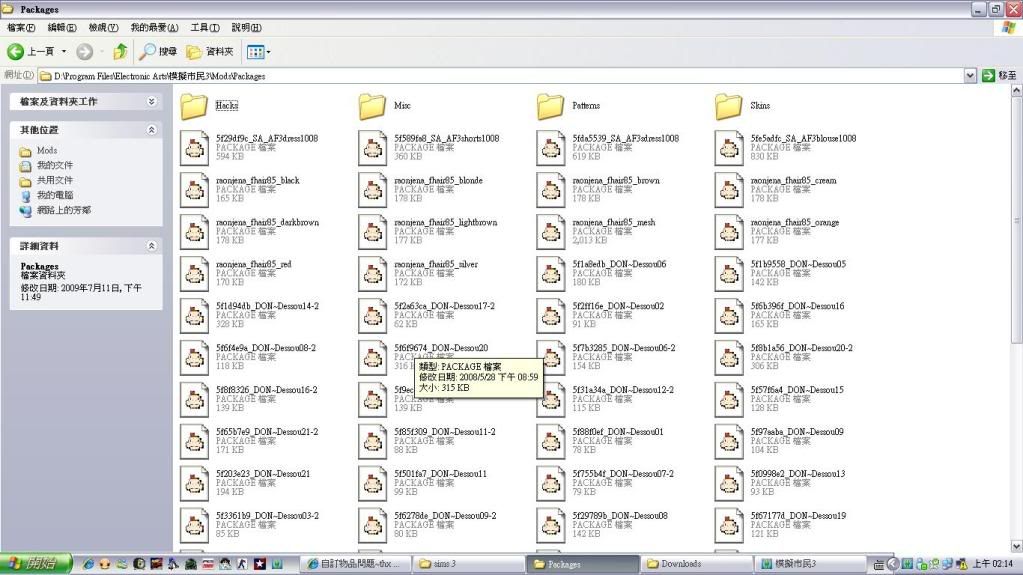Open the 工具(T) menu

[205, 28]
